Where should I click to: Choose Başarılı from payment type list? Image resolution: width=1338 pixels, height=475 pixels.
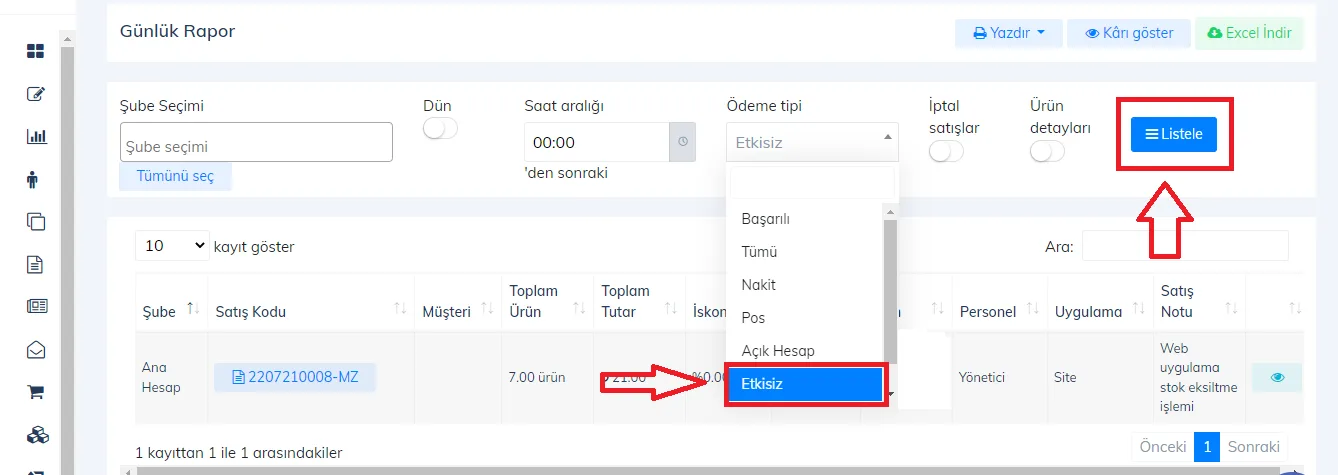[805, 218]
